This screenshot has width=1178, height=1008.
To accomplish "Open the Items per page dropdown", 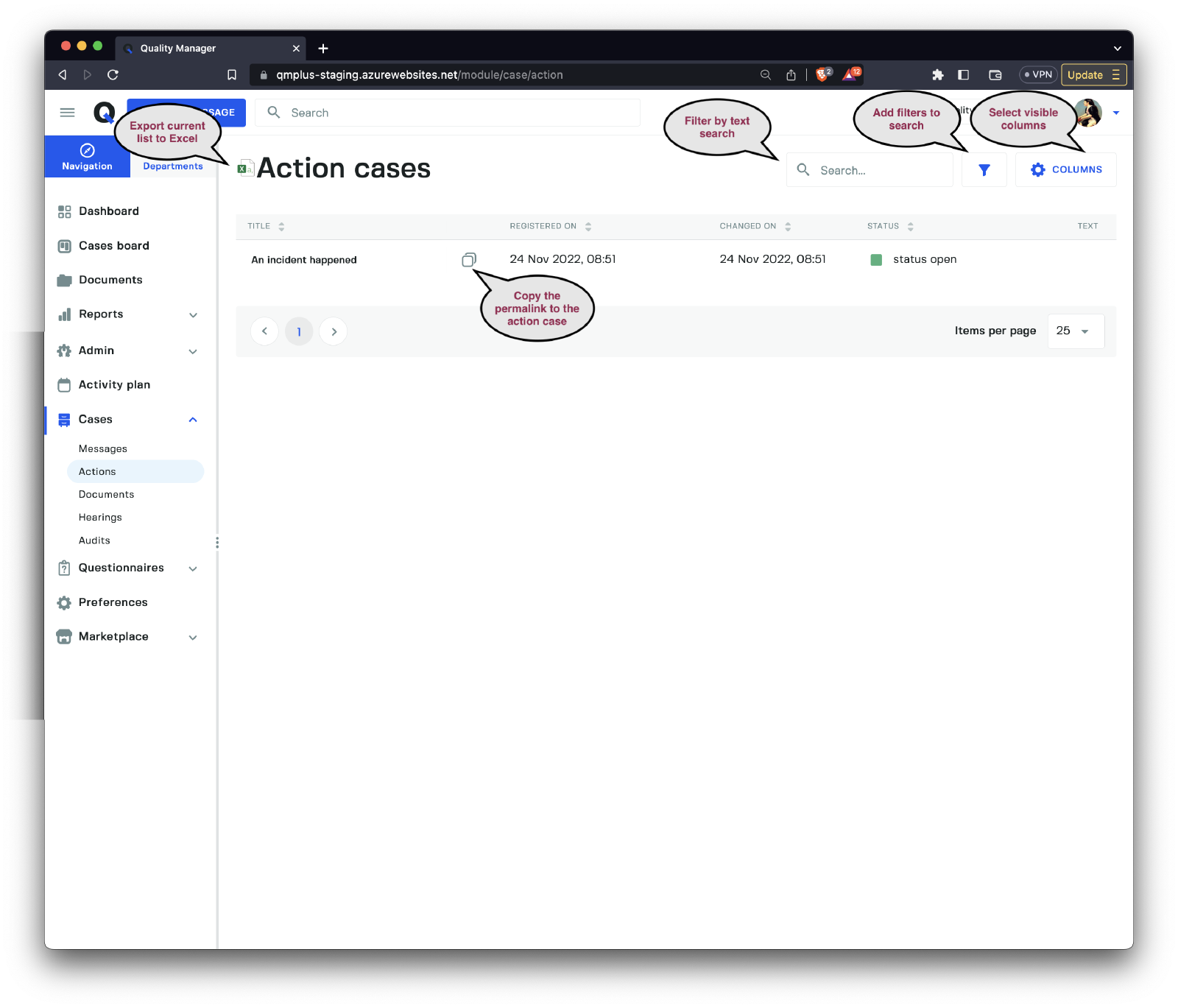I will pos(1075,331).
